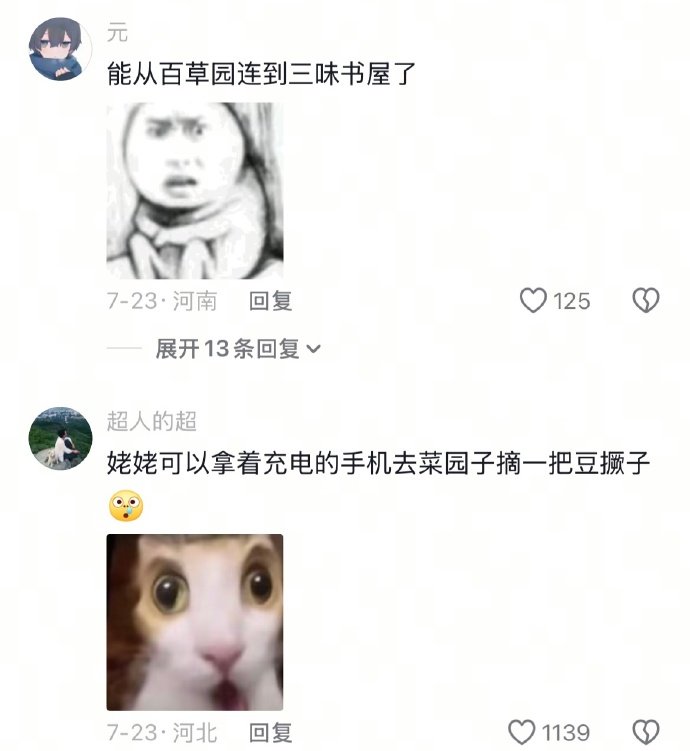Reply to the comment from 河北
The image size is (690, 751).
click(271, 733)
